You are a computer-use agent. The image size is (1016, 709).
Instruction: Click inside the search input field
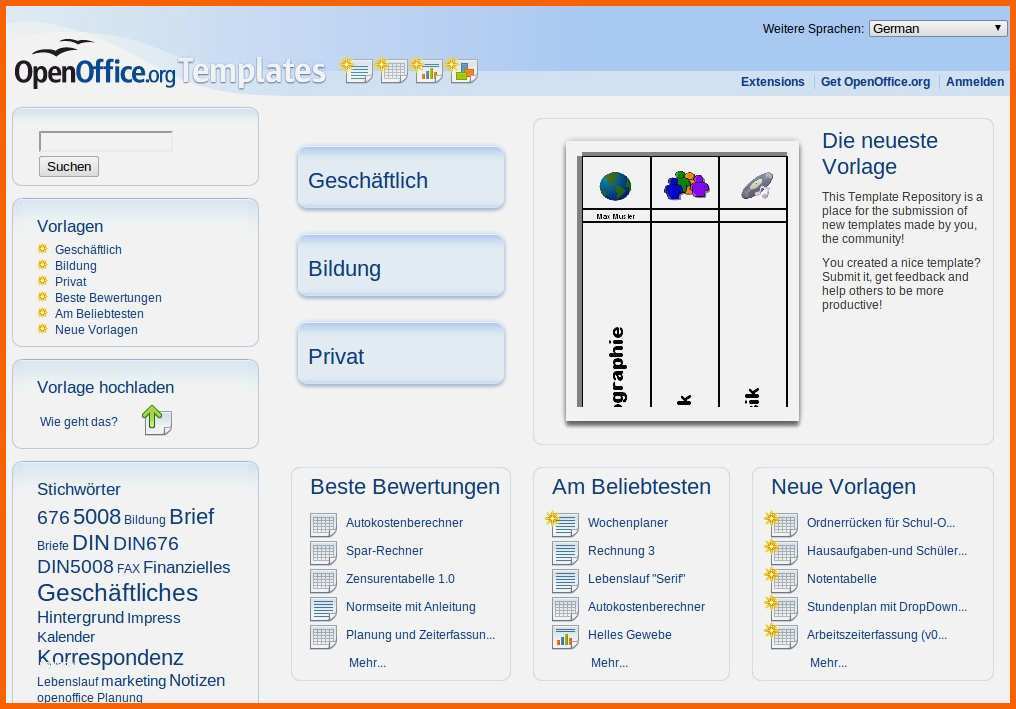105,141
